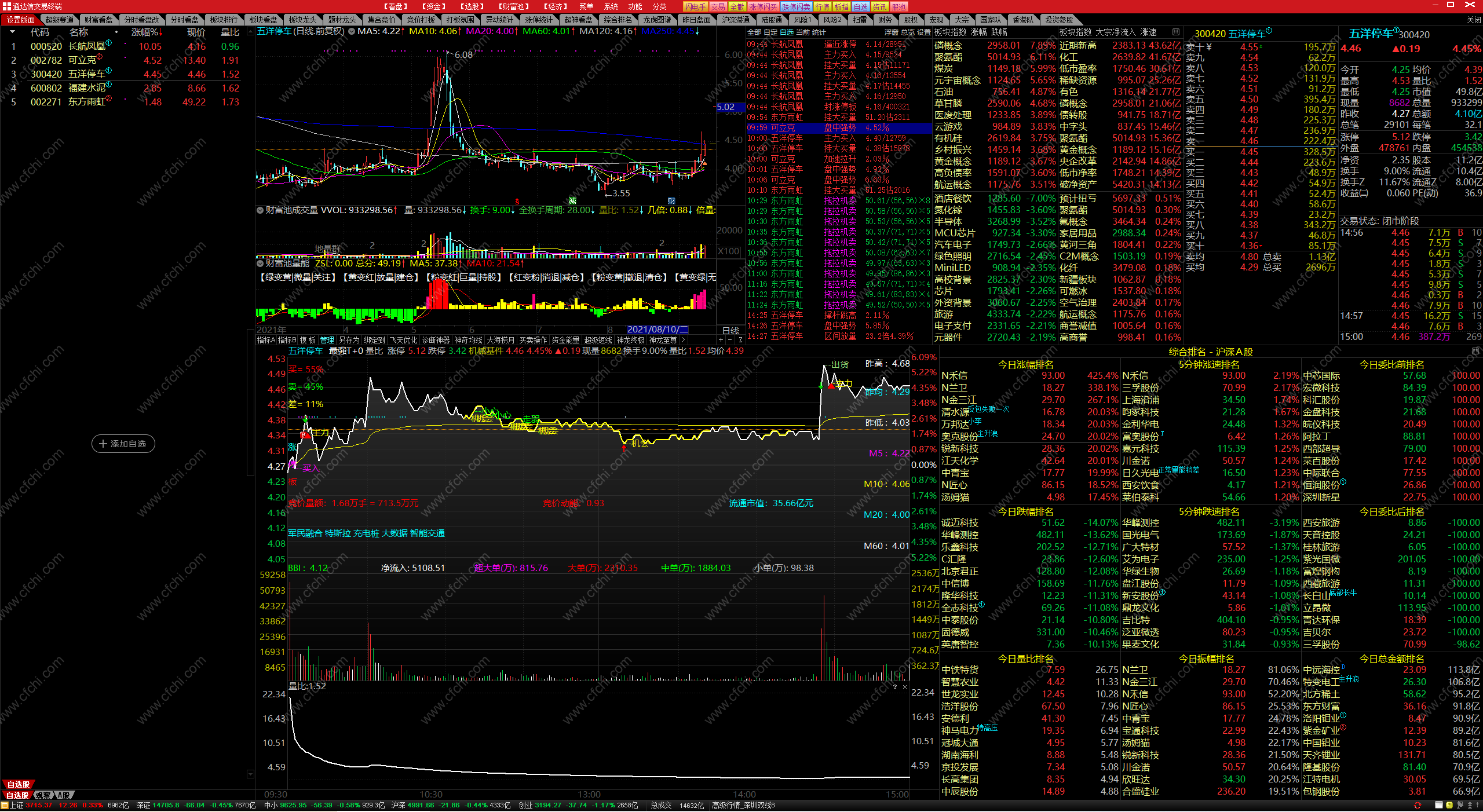Click the red refresh icon in status bar
Screen dimensions: 1483x812
(1418, 806)
